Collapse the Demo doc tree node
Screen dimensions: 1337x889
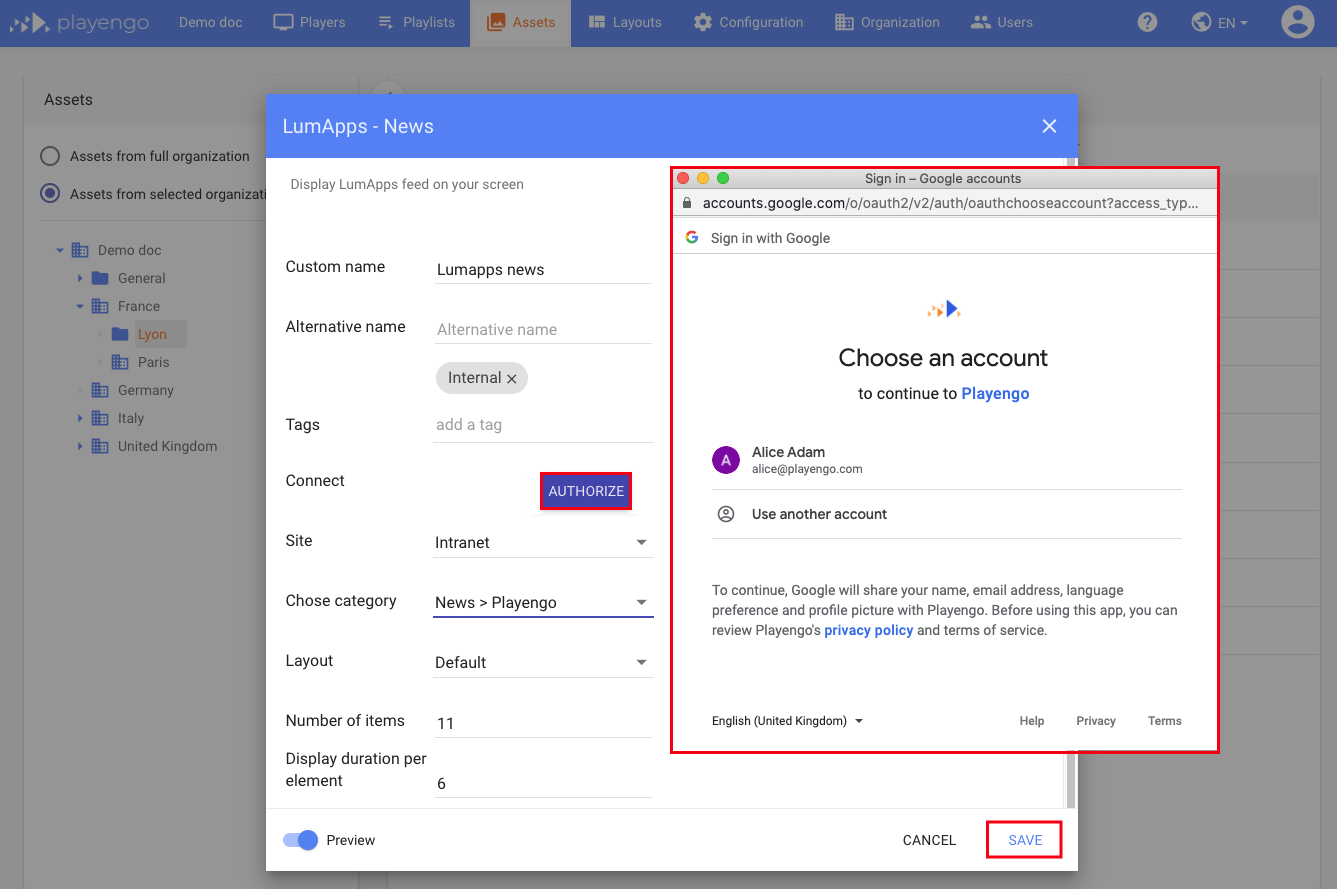pos(60,250)
